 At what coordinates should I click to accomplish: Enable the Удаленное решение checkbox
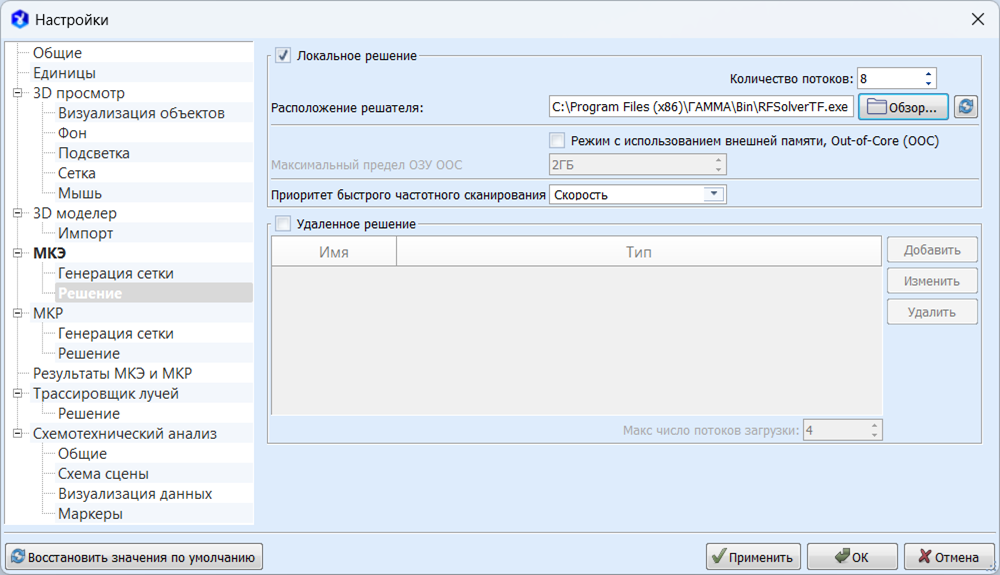(283, 225)
